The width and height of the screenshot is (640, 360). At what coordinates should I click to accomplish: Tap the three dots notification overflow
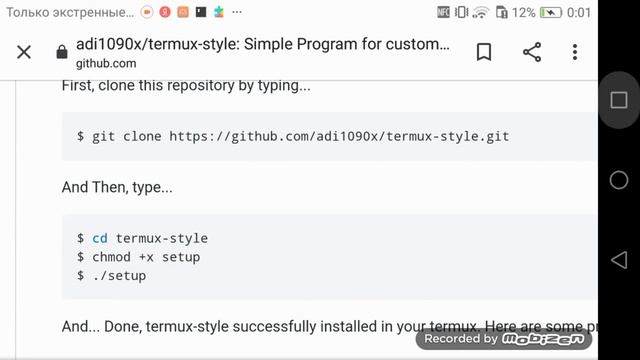[x=237, y=12]
